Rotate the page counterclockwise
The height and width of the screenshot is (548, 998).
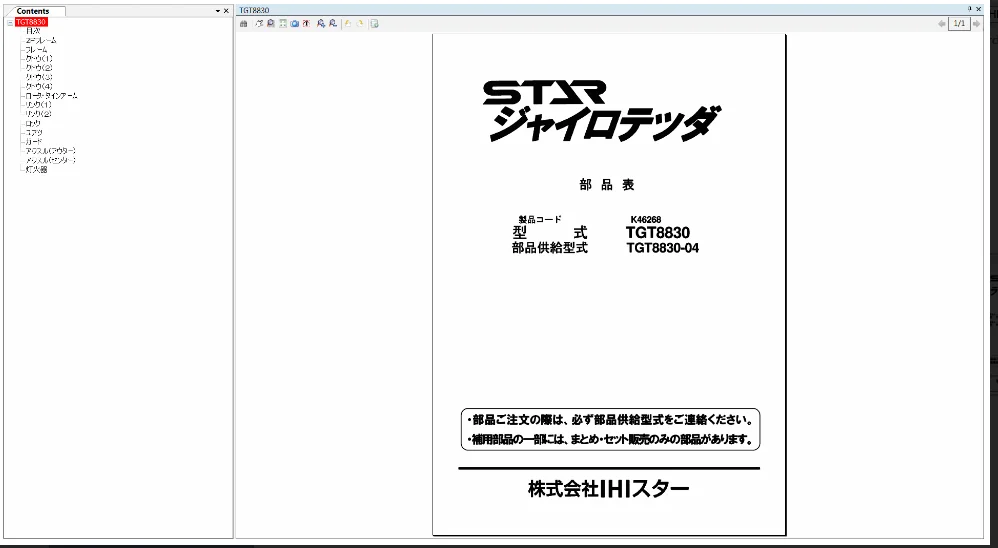click(348, 24)
